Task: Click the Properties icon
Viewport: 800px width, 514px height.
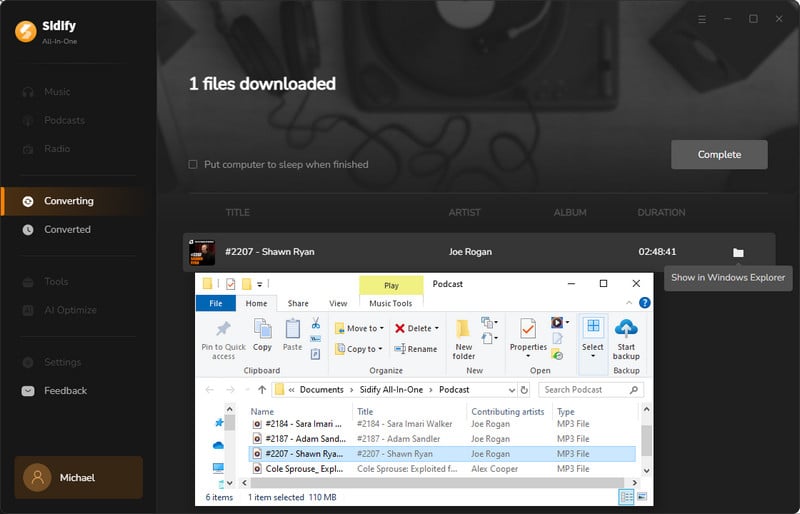Action: [528, 329]
